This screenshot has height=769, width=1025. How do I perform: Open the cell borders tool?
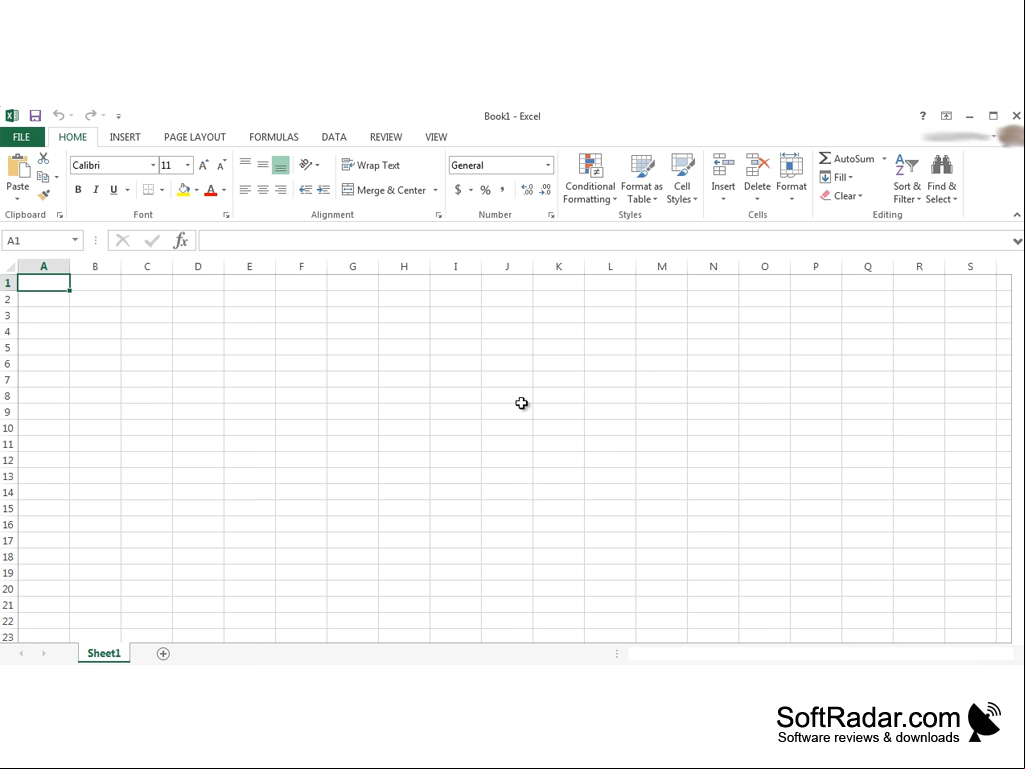148,190
